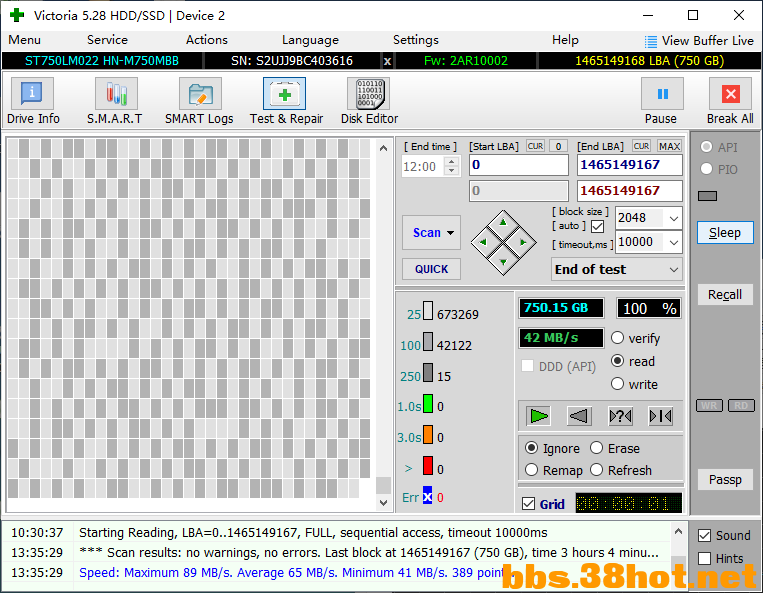Select Refresh error action

[x=597, y=470]
